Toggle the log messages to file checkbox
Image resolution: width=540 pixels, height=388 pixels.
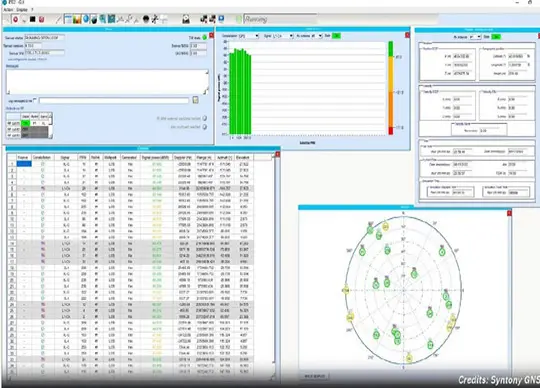(35, 99)
